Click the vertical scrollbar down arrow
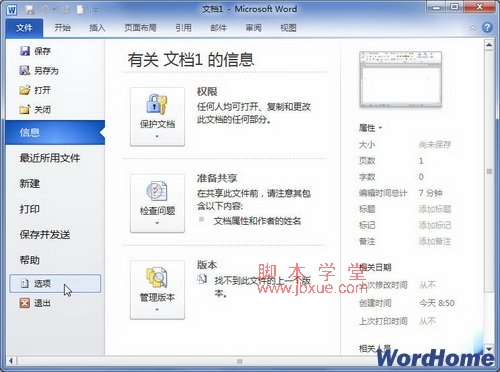This screenshot has height=372, width=500. (489, 349)
